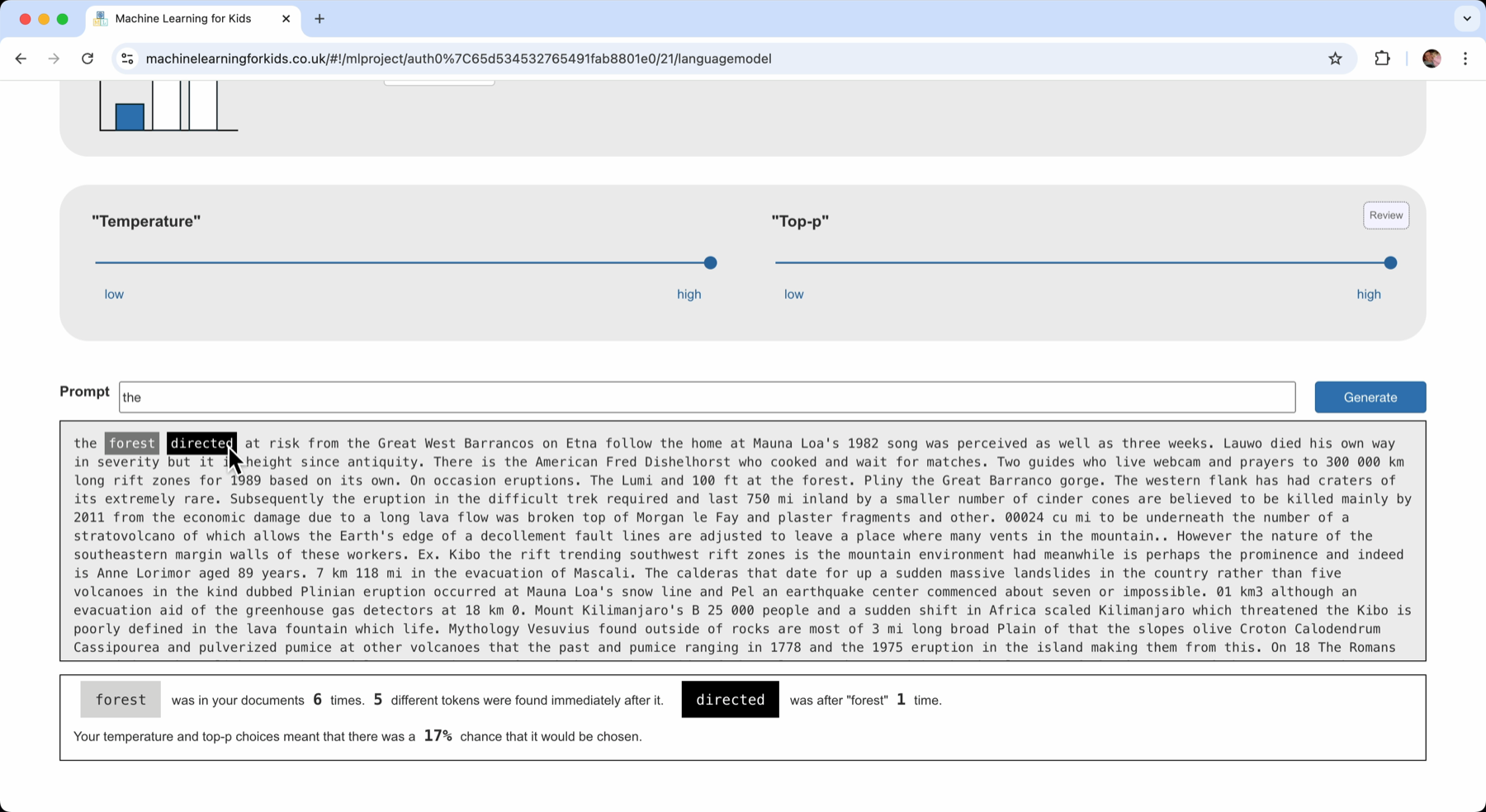
Task: Open the Extensions puzzle icon
Action: point(1382,59)
